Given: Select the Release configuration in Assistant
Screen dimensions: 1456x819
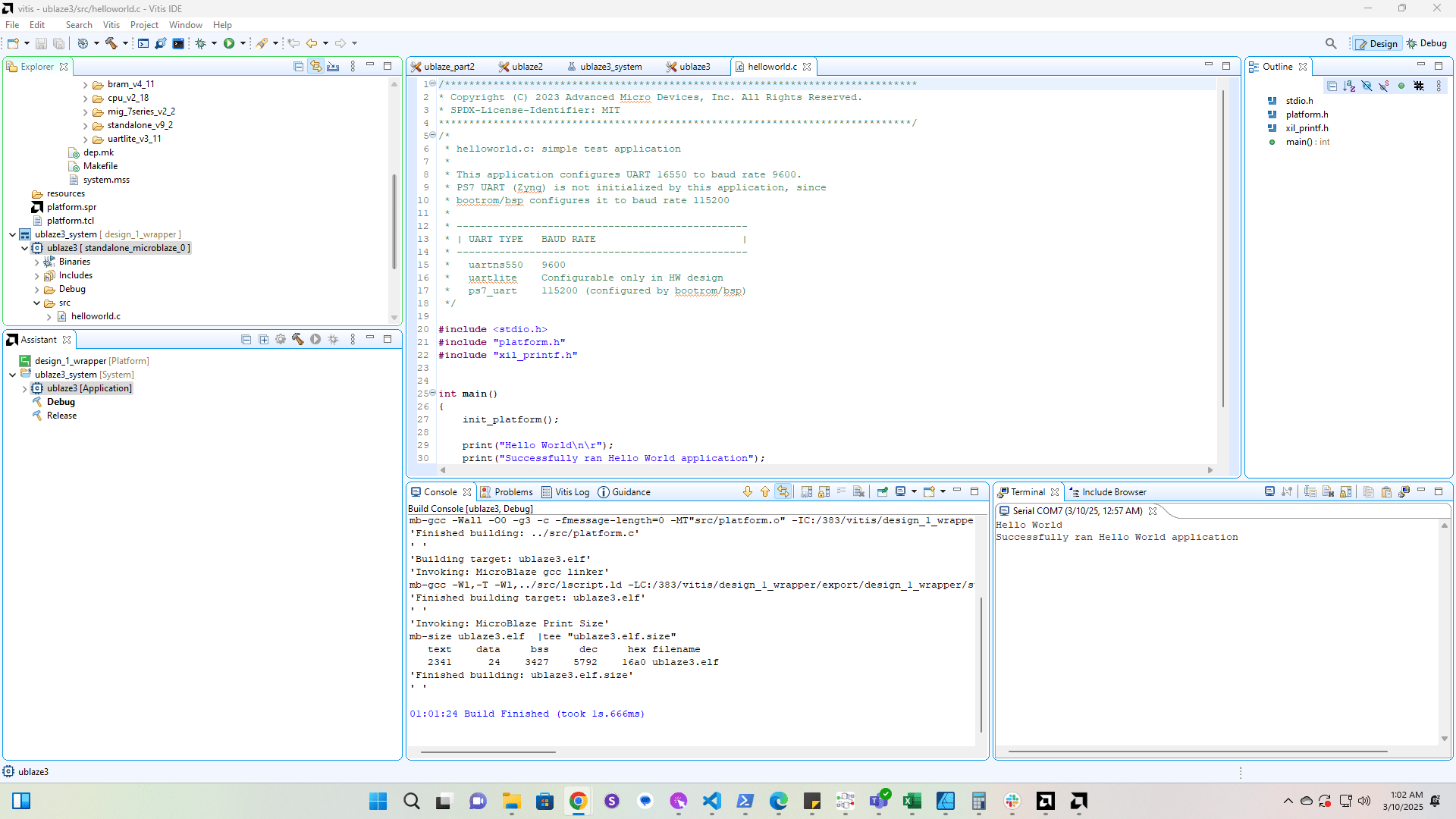Looking at the screenshot, I should tap(61, 416).
